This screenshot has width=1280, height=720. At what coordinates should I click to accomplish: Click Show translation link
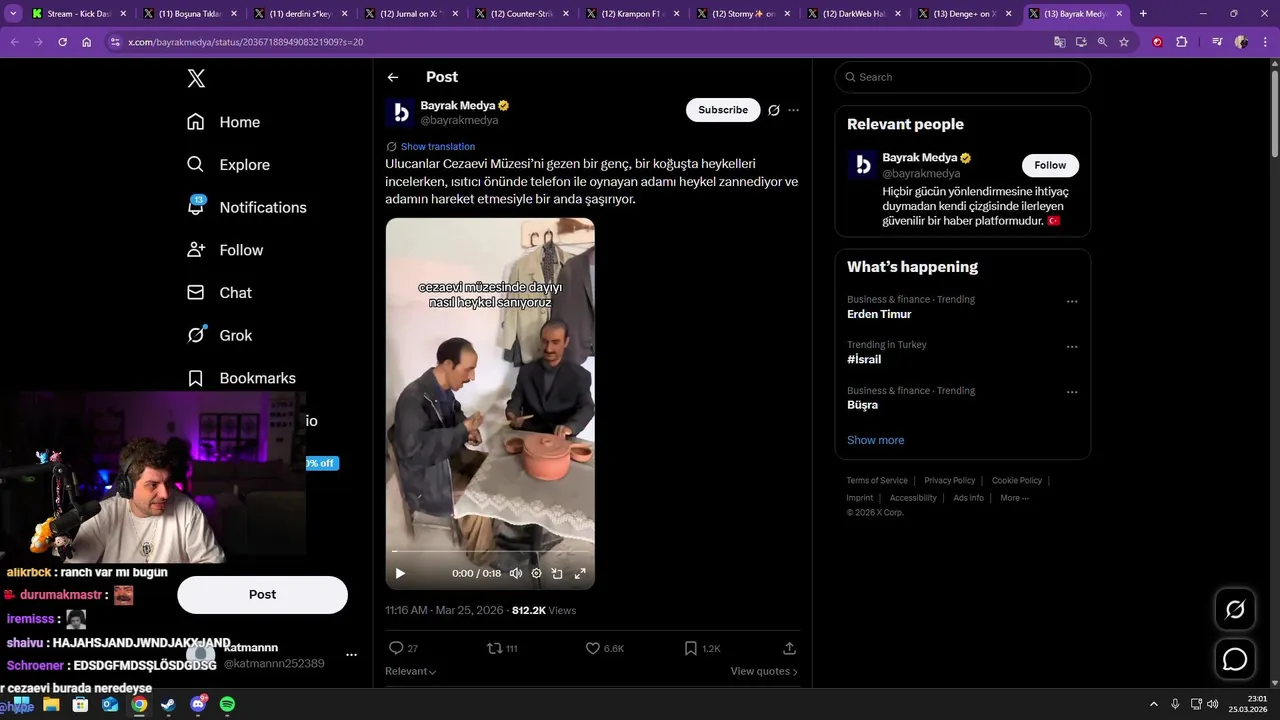point(437,146)
